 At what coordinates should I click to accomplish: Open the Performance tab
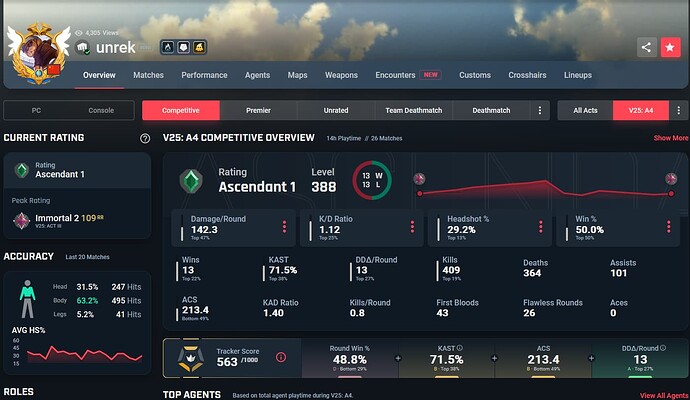coord(204,75)
